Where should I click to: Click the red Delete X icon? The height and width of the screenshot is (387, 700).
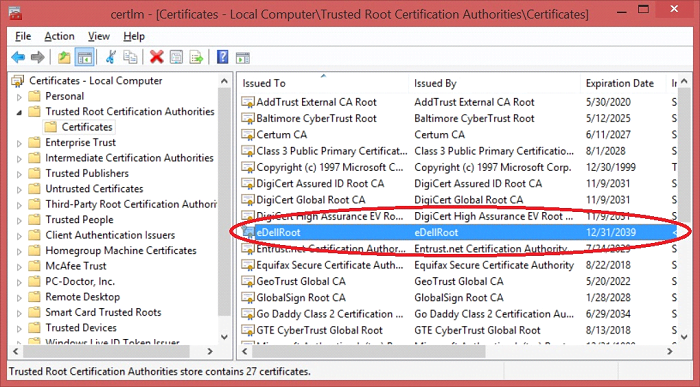[157, 57]
